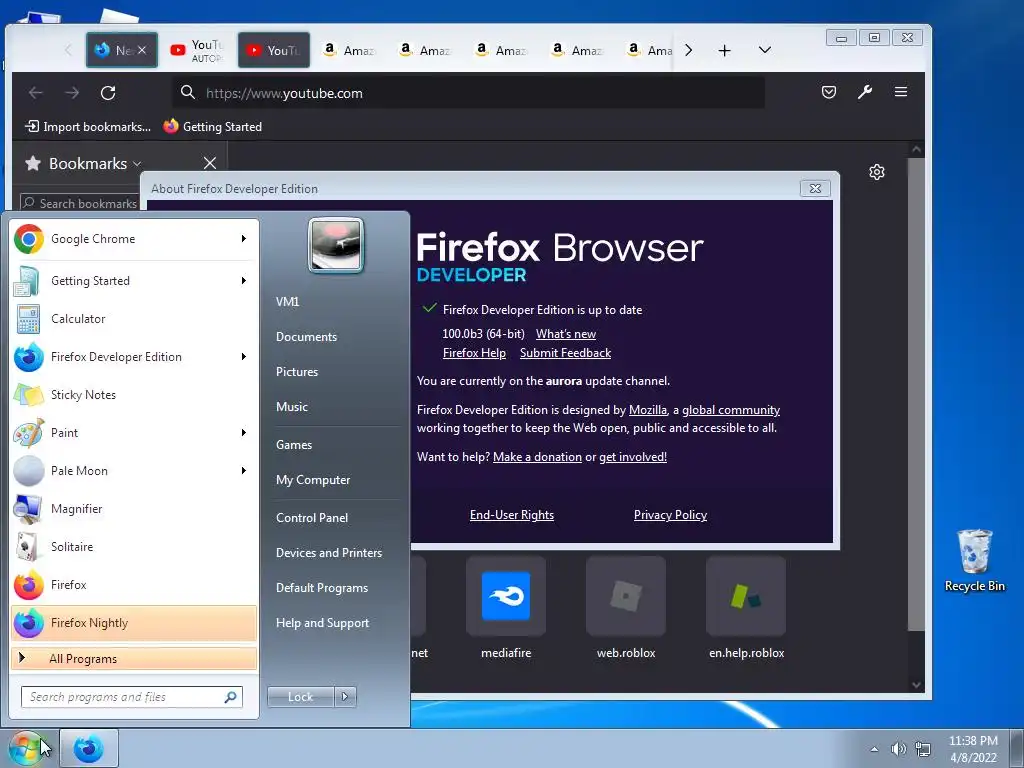Switch to YouTube autoplay tab
1024x768 pixels.
[x=197, y=50]
